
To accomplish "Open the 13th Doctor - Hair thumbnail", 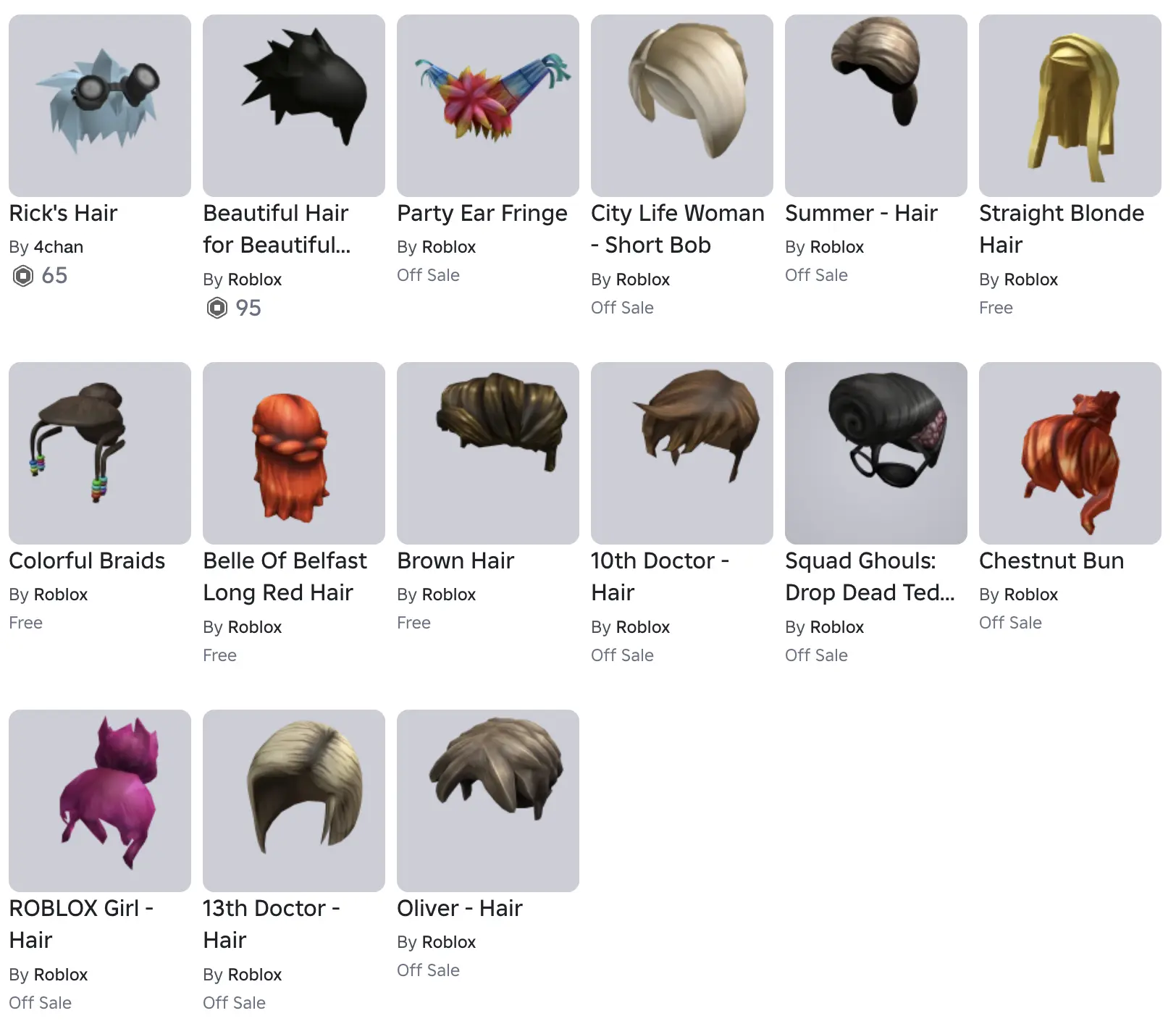I will 294,801.
